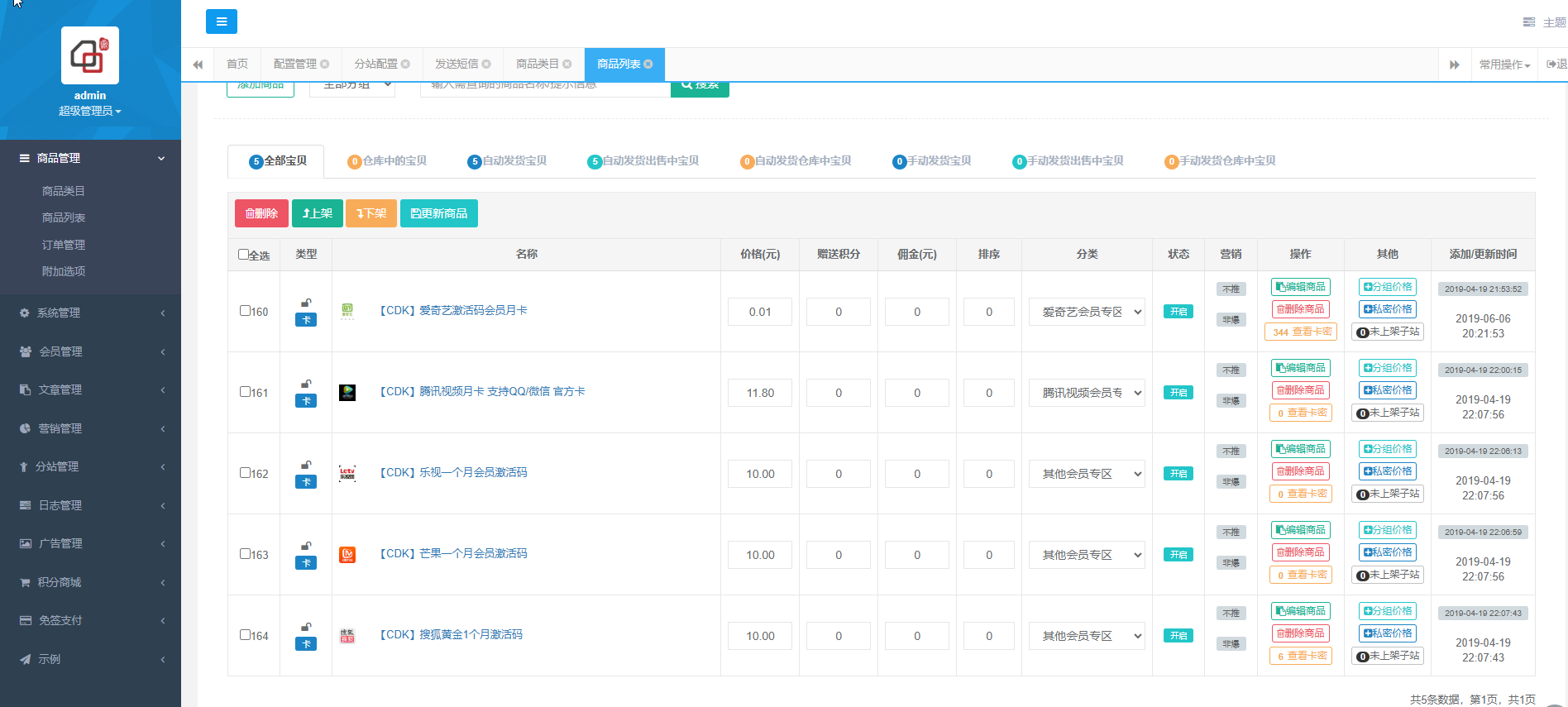Image resolution: width=1568 pixels, height=707 pixels.
Task: Toggle 开启 status for 爱奇艺 product
Action: pyautogui.click(x=1178, y=312)
